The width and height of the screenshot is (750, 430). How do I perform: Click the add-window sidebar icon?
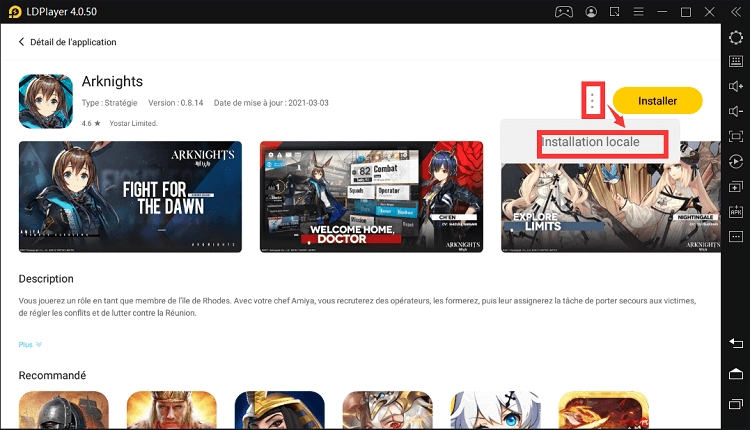click(736, 187)
